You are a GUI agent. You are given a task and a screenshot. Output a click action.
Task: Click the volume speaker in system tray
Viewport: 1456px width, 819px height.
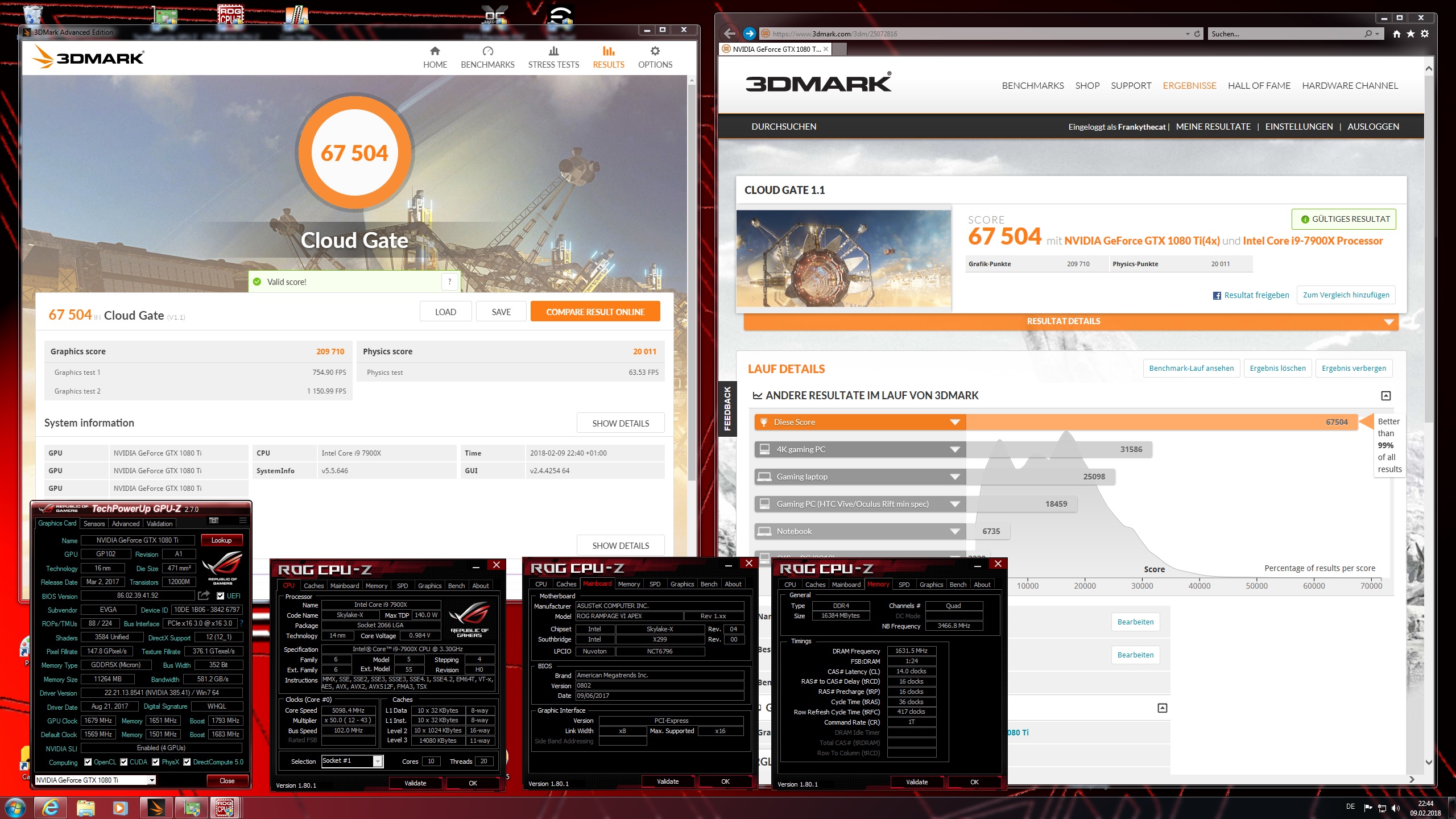1395,808
